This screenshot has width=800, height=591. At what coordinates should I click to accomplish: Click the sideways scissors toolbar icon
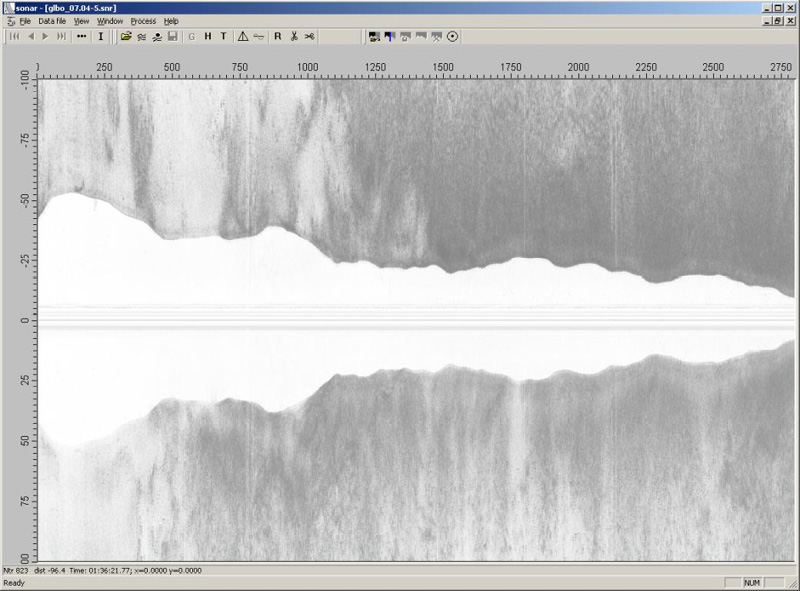click(x=310, y=36)
